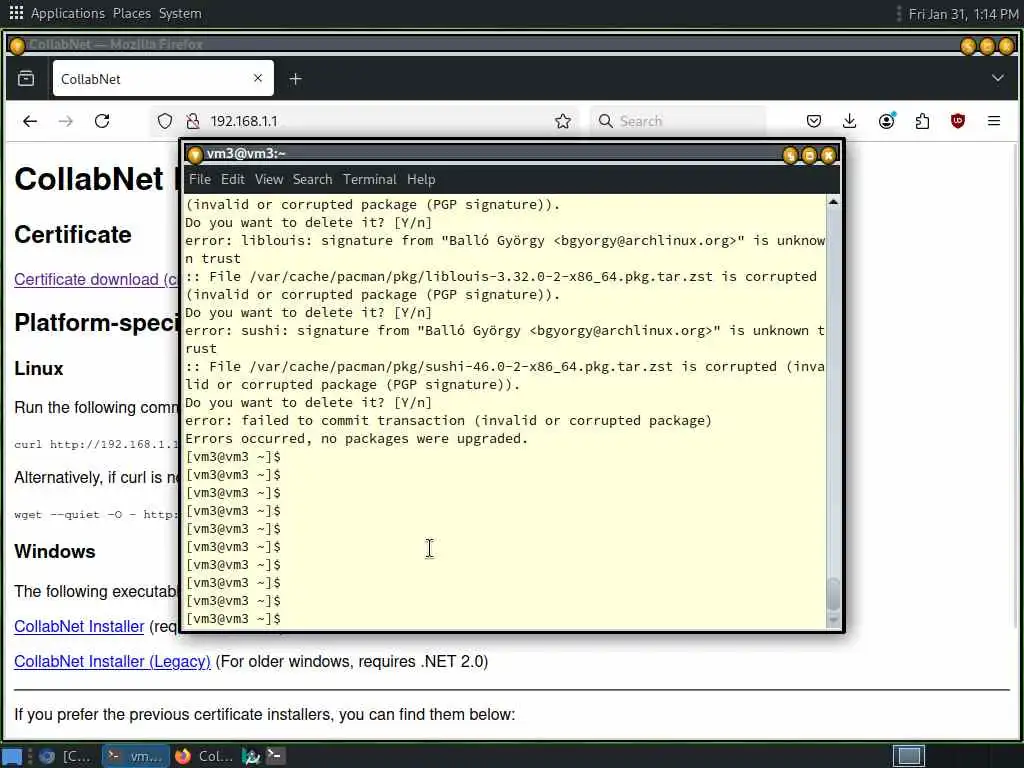
Task: Close the CollabNet tab
Action: coord(258,78)
